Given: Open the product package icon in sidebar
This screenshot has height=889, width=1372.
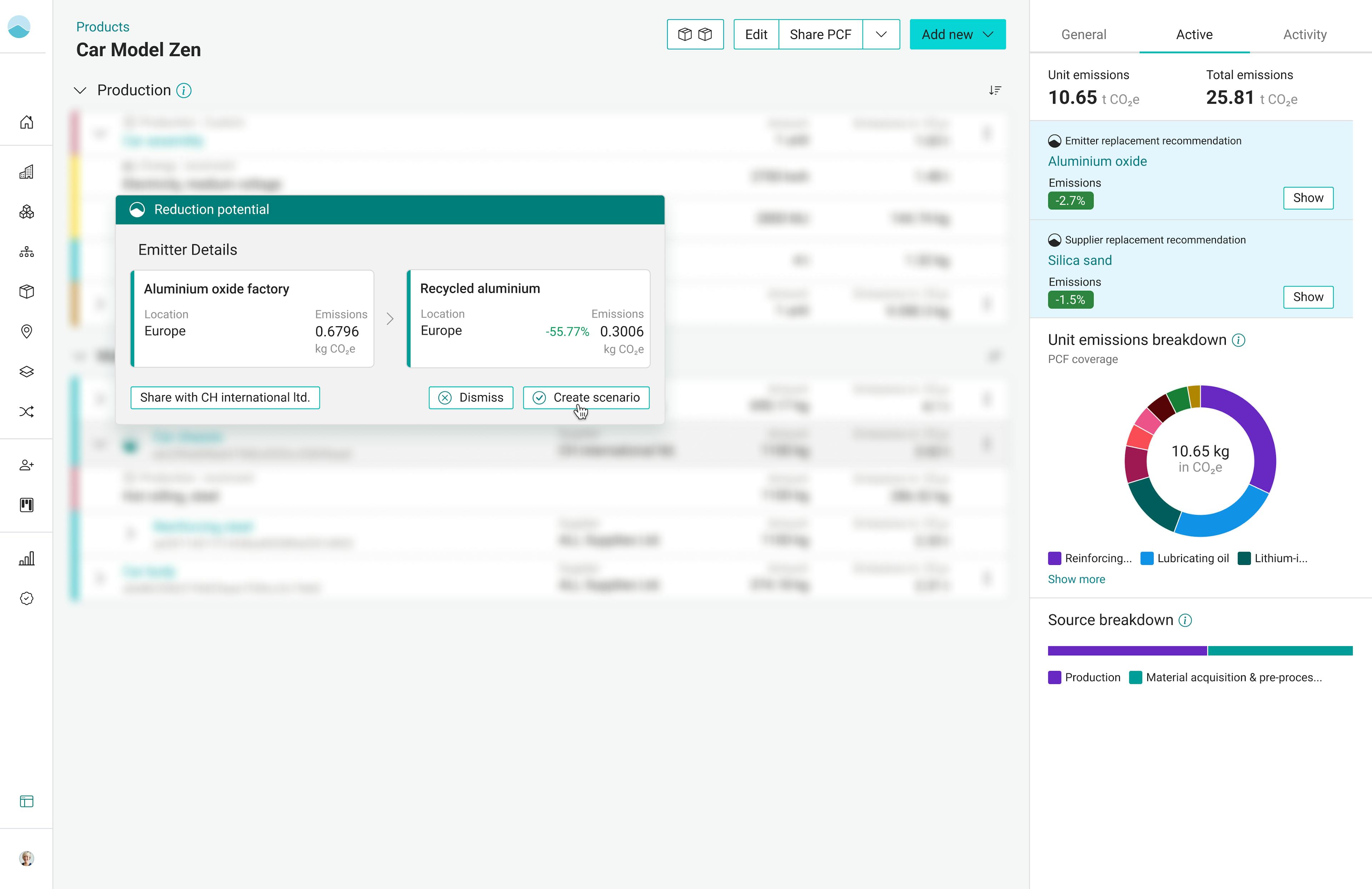Looking at the screenshot, I should pyautogui.click(x=26, y=292).
